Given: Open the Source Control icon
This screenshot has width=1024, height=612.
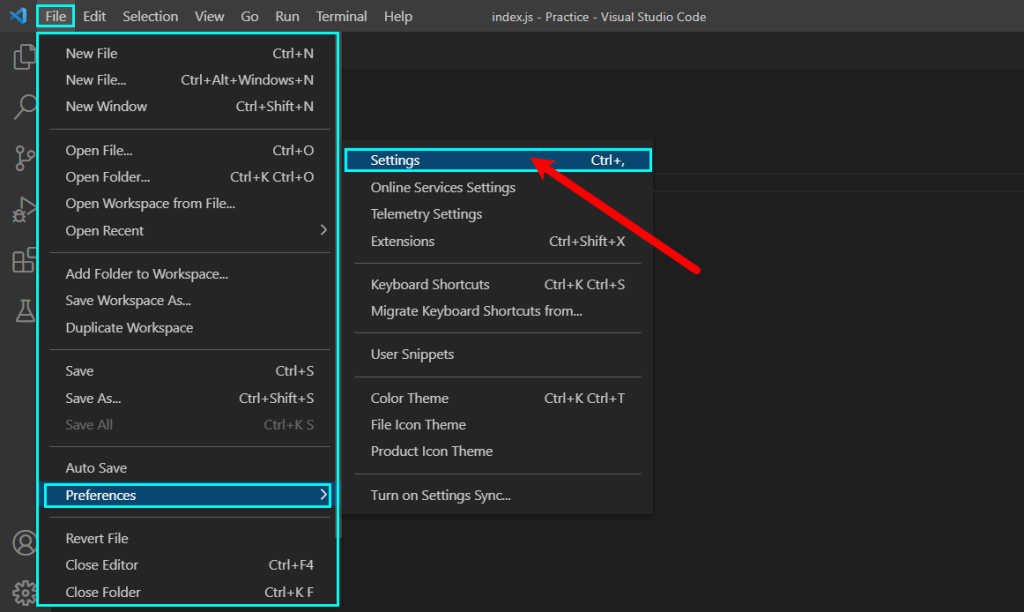Looking at the screenshot, I should [x=23, y=158].
